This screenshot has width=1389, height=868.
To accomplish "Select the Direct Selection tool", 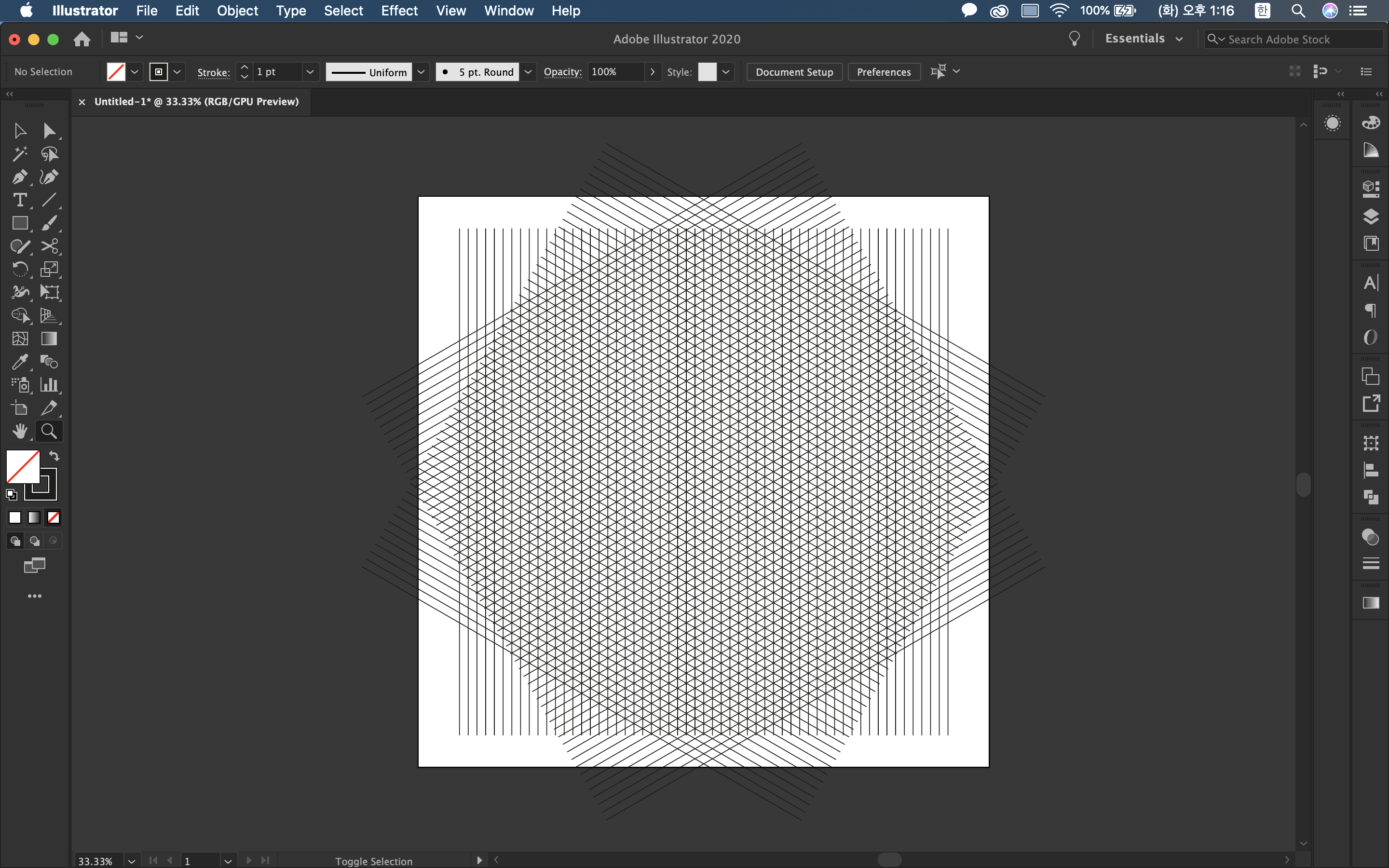I will pos(49,131).
